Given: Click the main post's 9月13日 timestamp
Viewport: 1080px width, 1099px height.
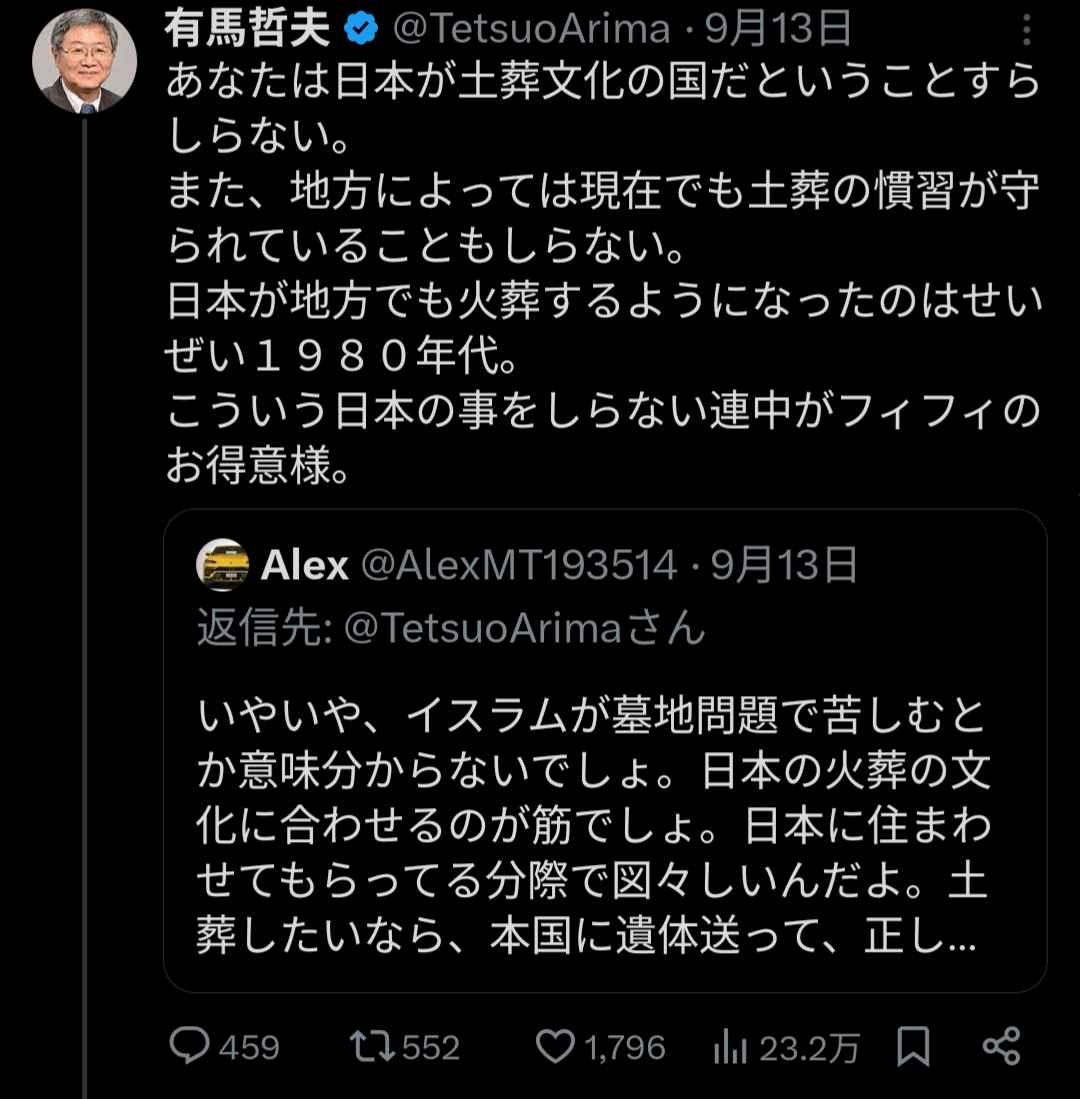Looking at the screenshot, I should pos(779,31).
